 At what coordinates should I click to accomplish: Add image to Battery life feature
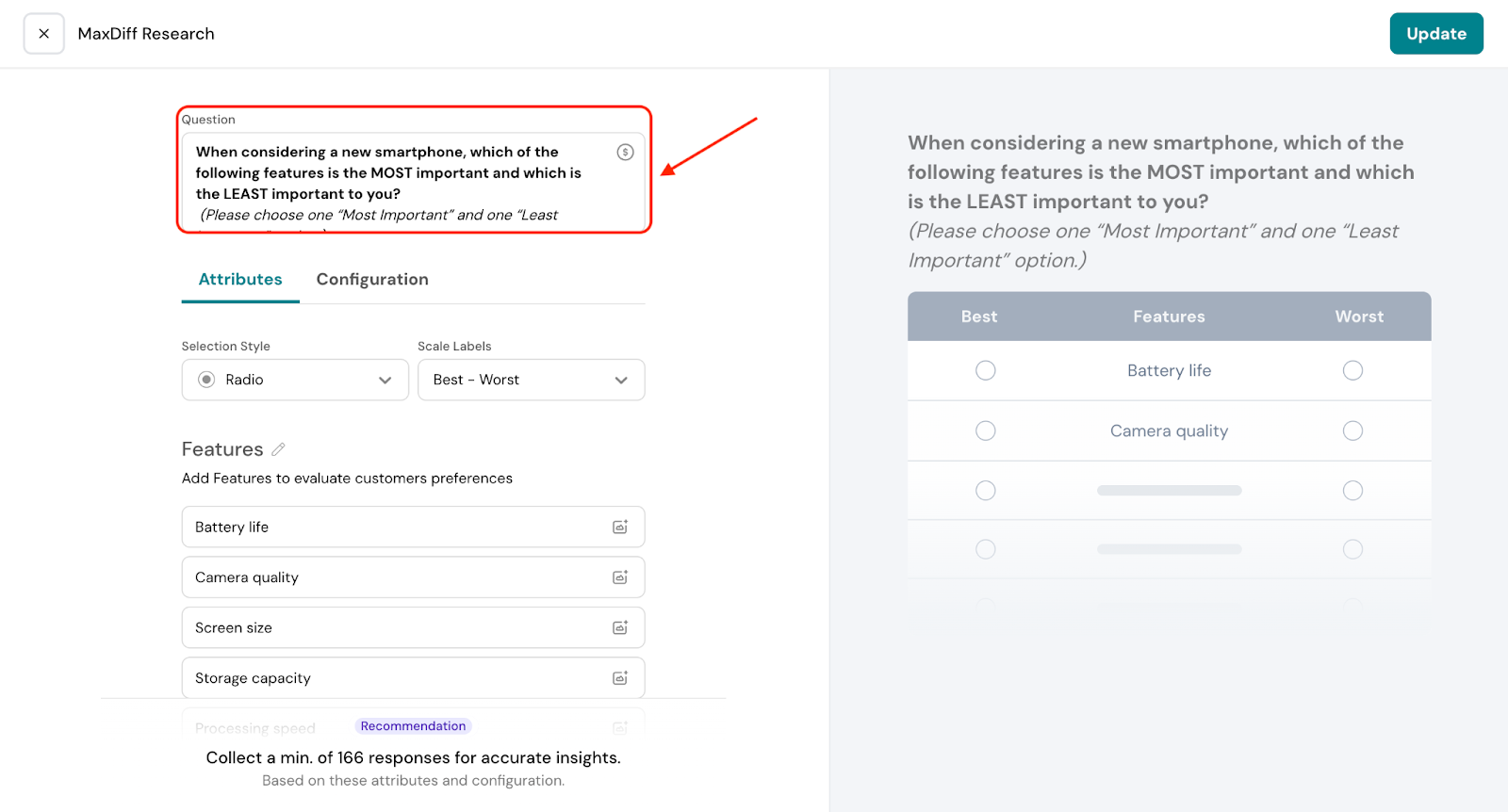(620, 528)
